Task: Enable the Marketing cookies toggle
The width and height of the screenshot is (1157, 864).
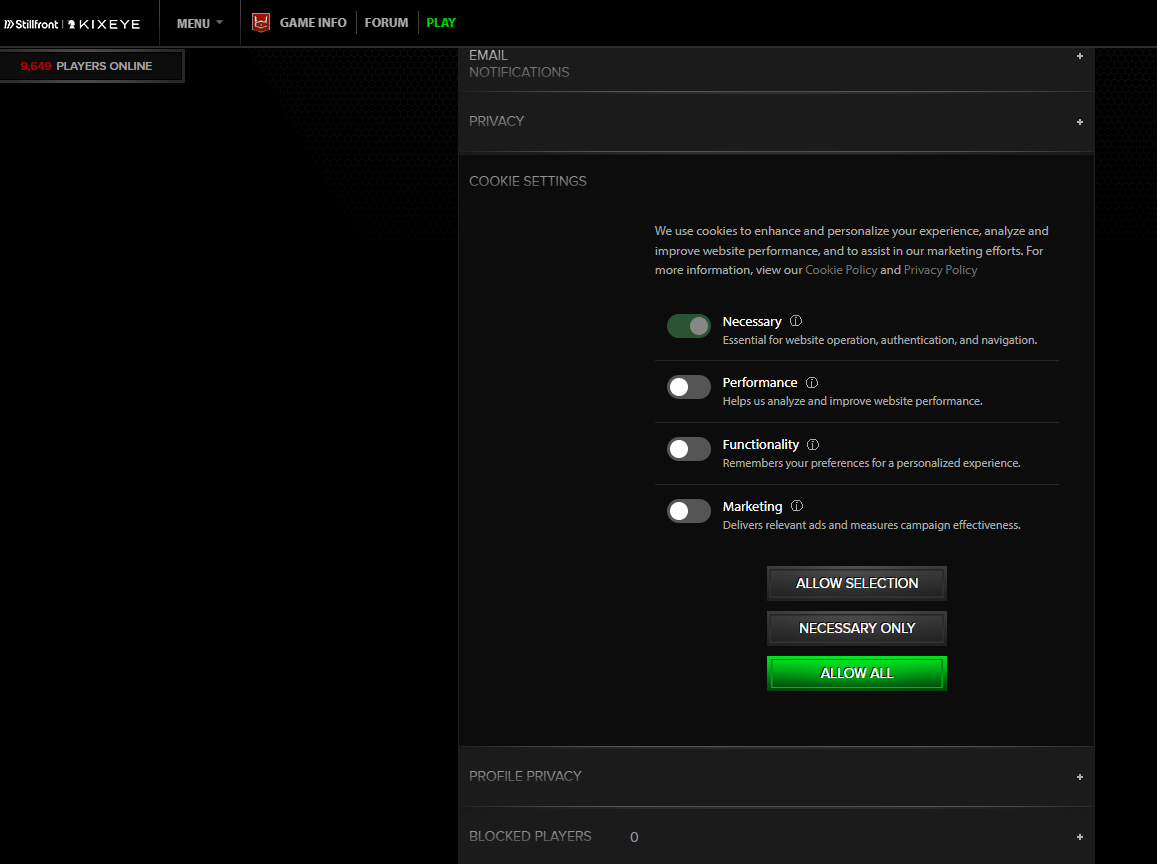Action: click(x=689, y=511)
